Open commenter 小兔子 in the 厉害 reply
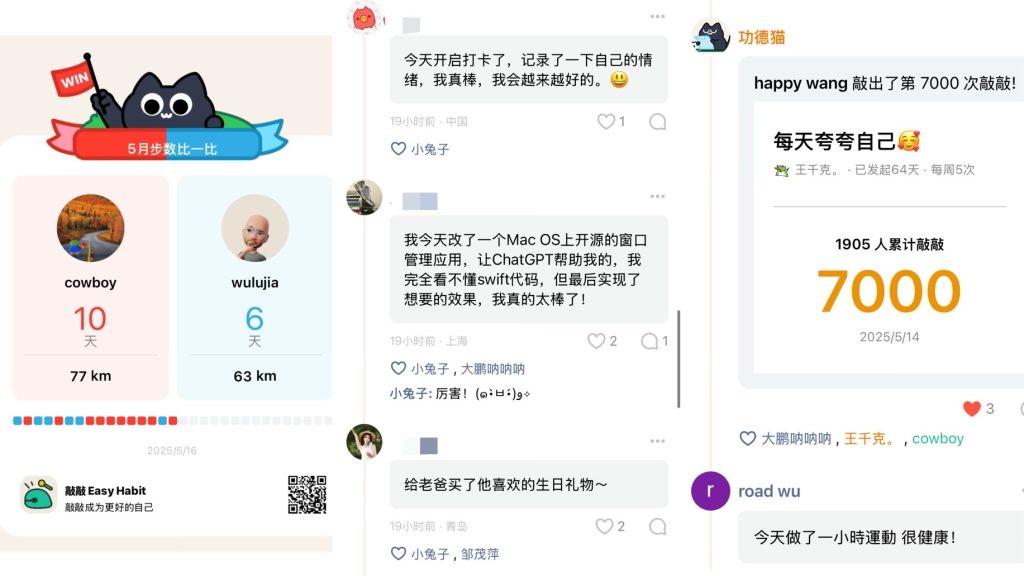1024x576 pixels. pyautogui.click(x=409, y=394)
